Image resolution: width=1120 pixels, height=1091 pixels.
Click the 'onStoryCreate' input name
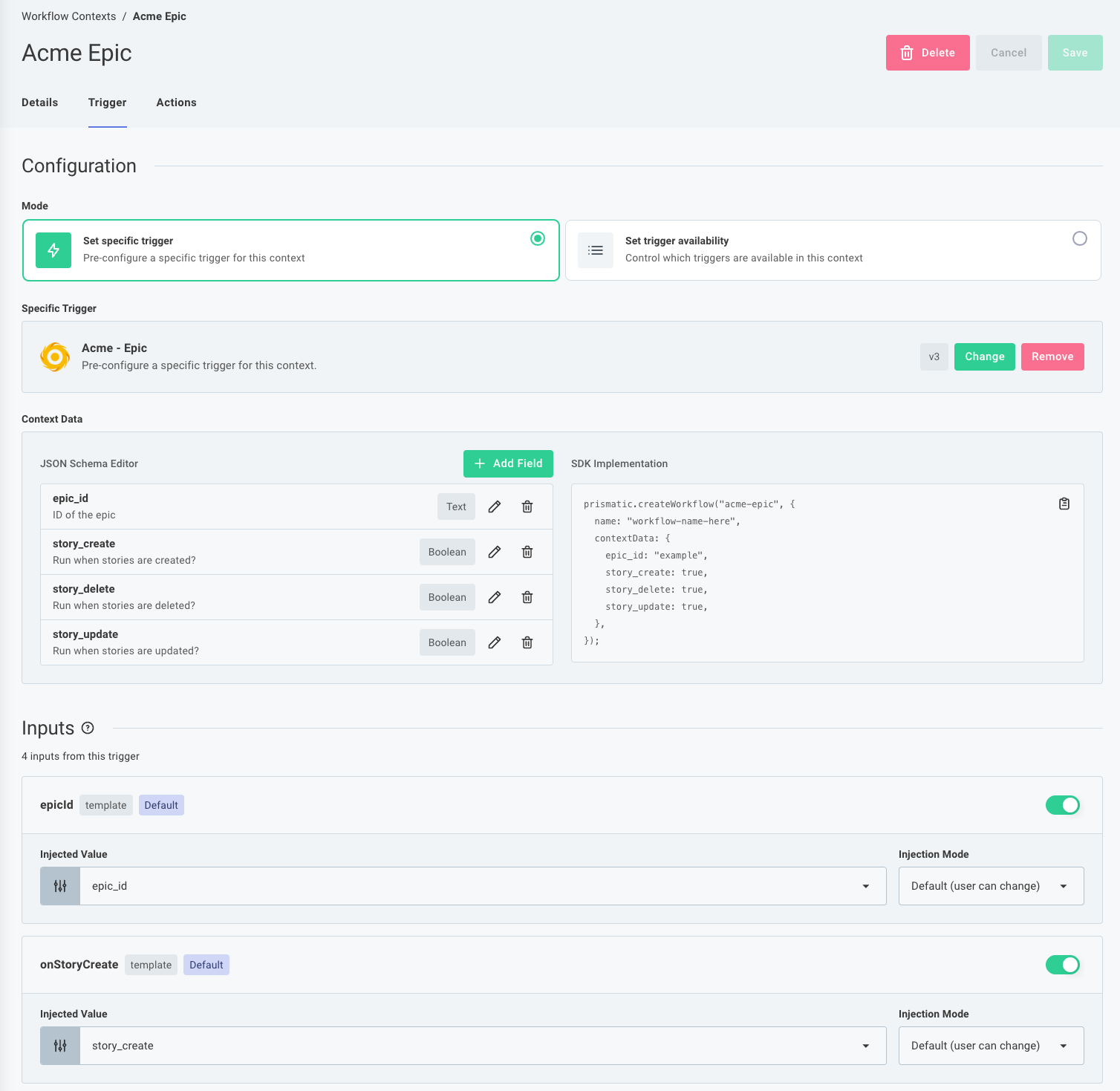(79, 965)
